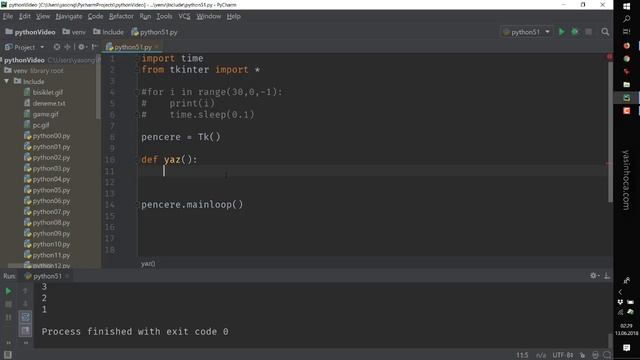Toggle scroll-to-end in the Run console

pyautogui.click(x=25, y=330)
